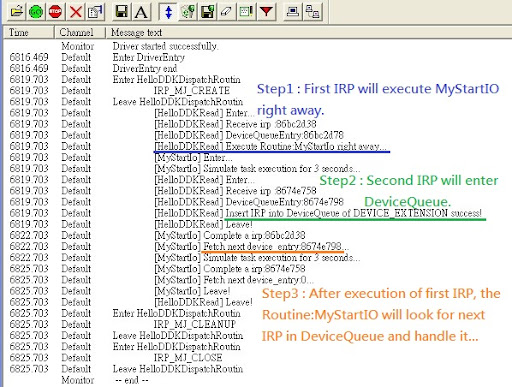Viewport: 512px width, 387px height.
Task: Click 'Complete a irp:8674e758' message
Action: point(230,269)
